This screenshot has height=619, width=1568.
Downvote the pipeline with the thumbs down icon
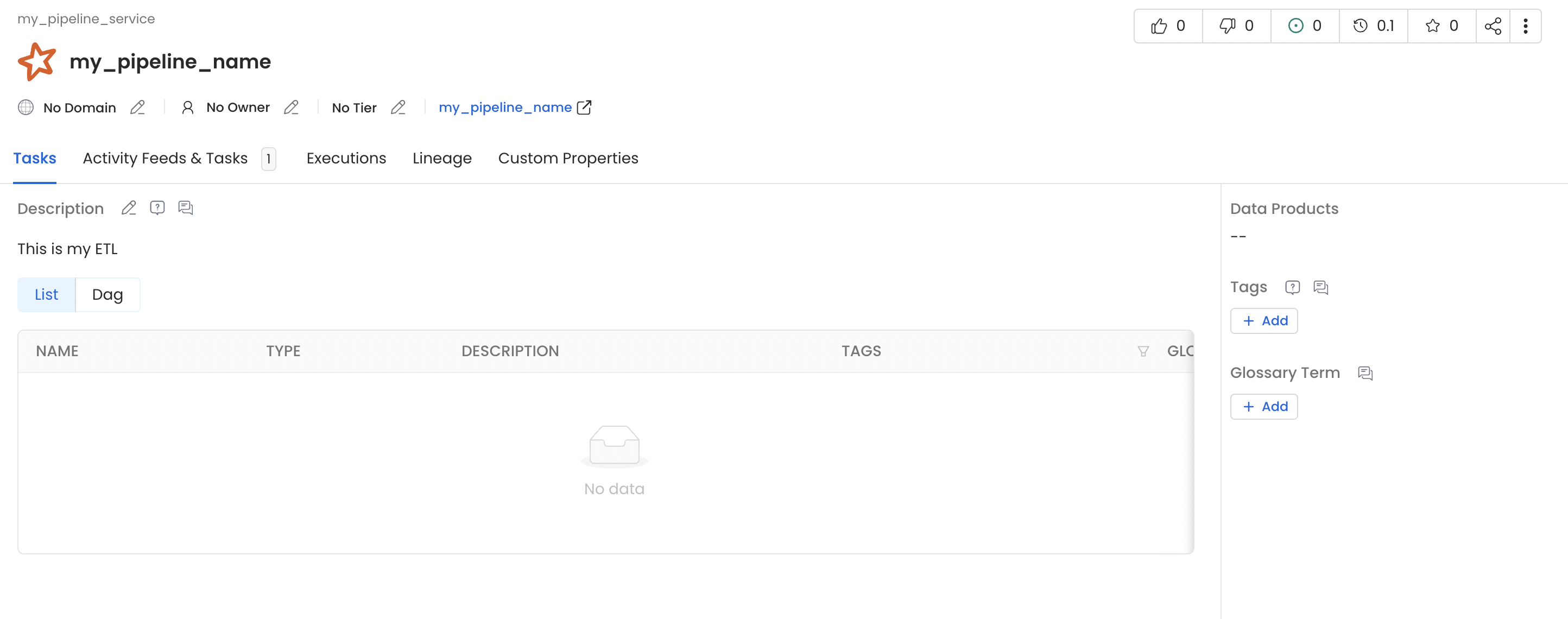coord(1226,26)
